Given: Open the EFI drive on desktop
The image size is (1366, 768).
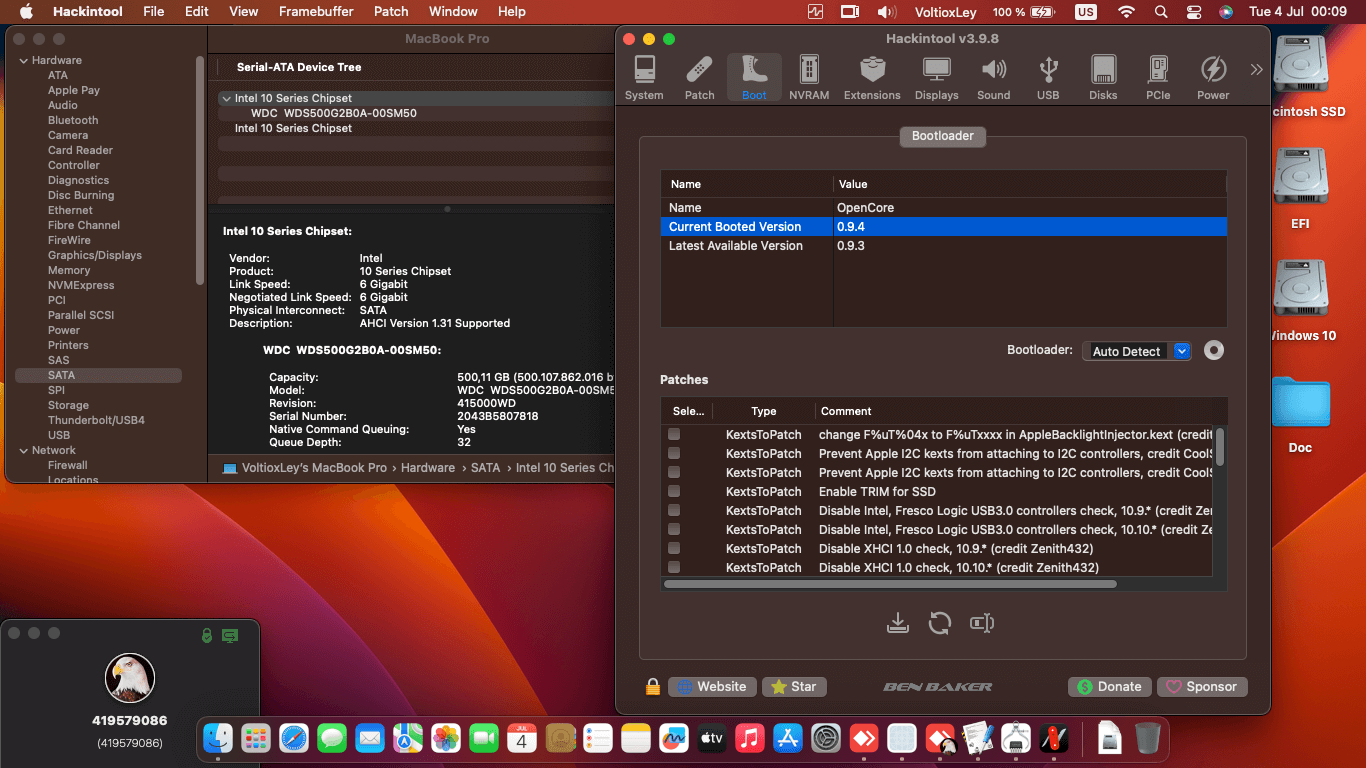Looking at the screenshot, I should (1300, 188).
